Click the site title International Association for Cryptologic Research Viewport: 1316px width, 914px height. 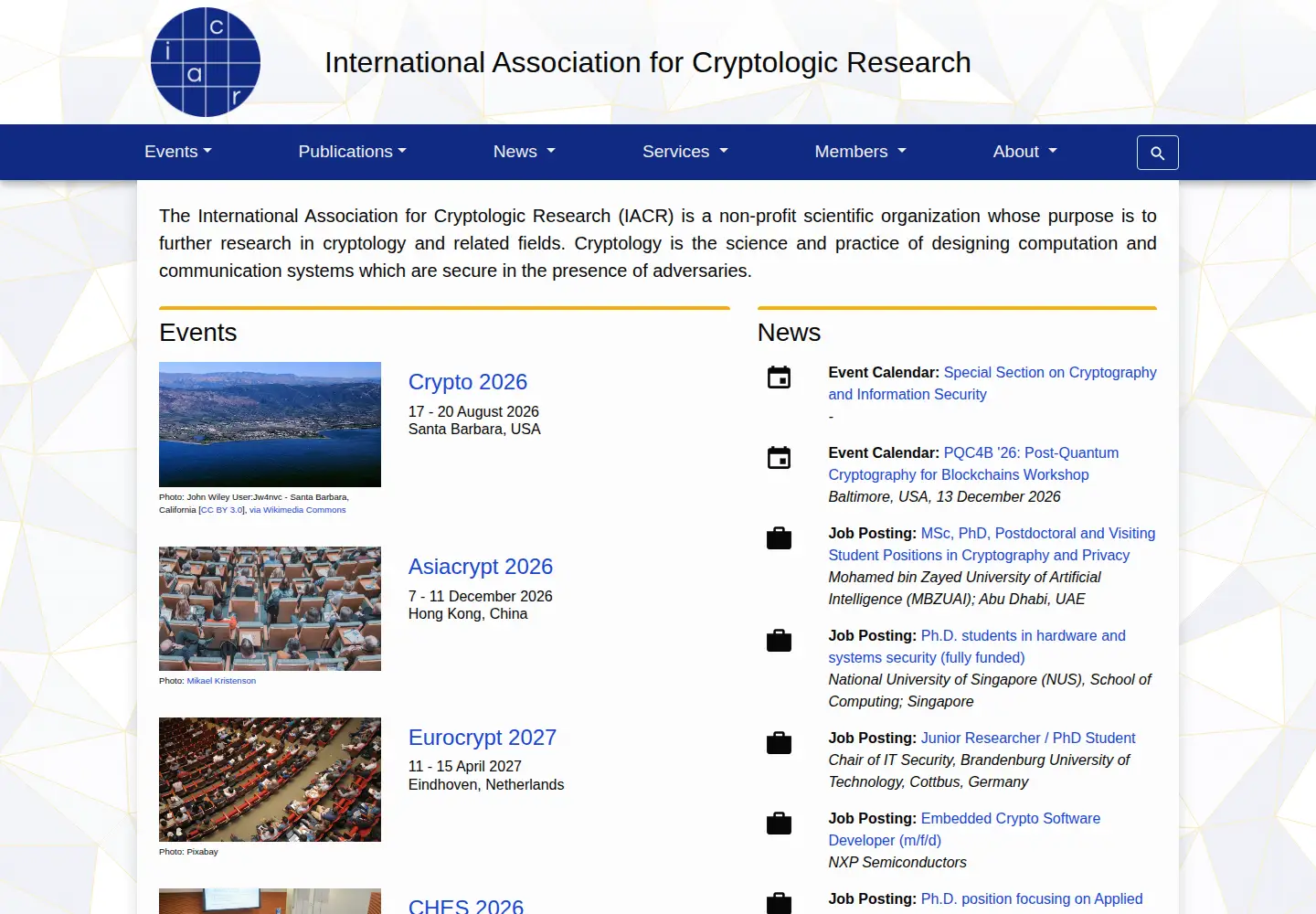coord(648,62)
